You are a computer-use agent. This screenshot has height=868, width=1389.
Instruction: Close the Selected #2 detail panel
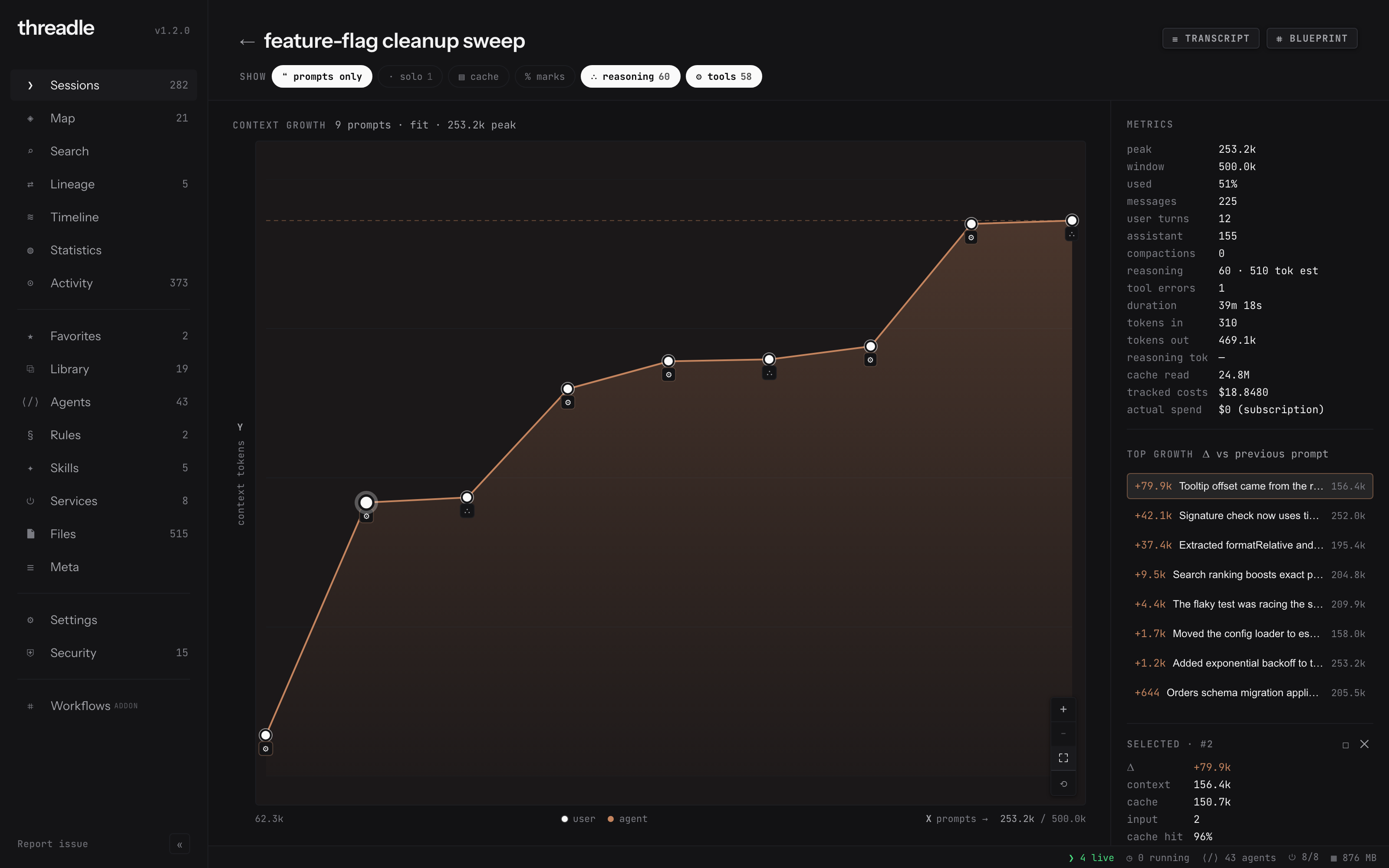click(1364, 745)
